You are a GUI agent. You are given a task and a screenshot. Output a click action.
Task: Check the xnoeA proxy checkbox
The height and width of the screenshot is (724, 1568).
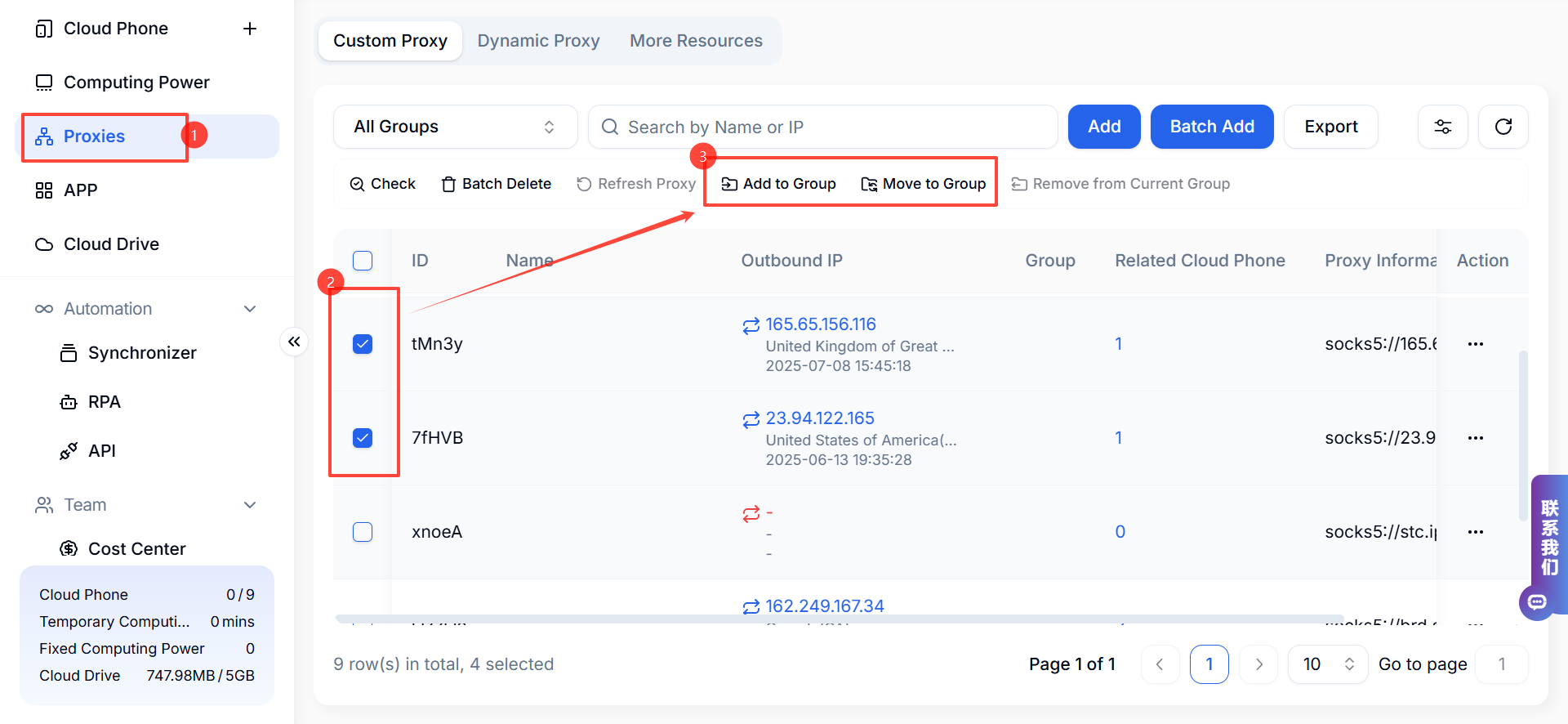click(x=363, y=532)
